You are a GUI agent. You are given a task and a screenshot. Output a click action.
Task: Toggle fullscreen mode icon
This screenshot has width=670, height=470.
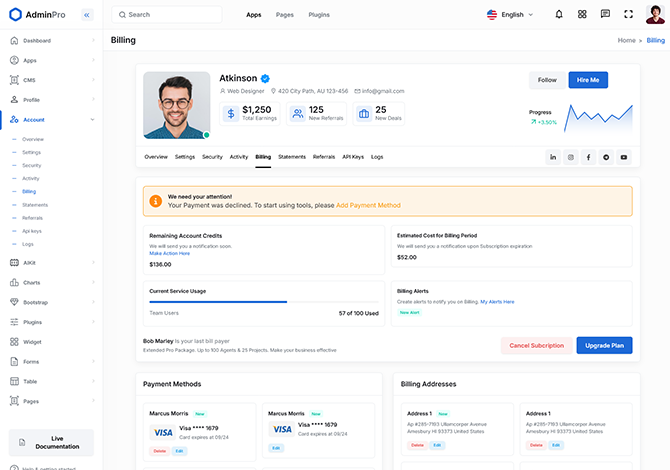pos(628,15)
